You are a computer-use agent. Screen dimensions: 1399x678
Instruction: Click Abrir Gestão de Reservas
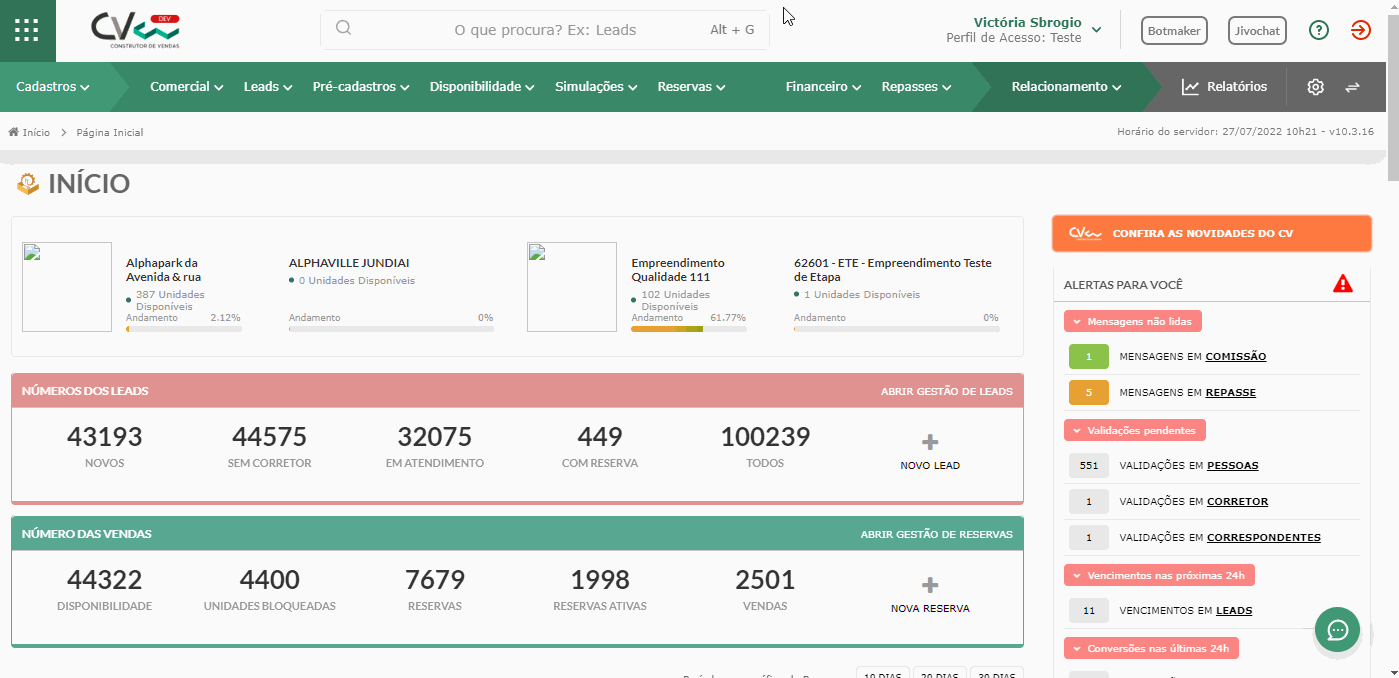click(936, 534)
